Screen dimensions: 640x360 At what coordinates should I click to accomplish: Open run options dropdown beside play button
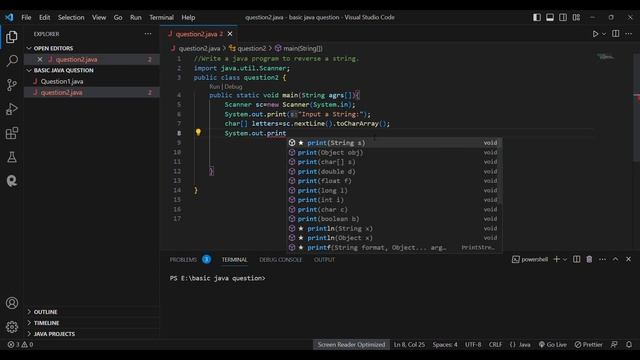(x=604, y=34)
